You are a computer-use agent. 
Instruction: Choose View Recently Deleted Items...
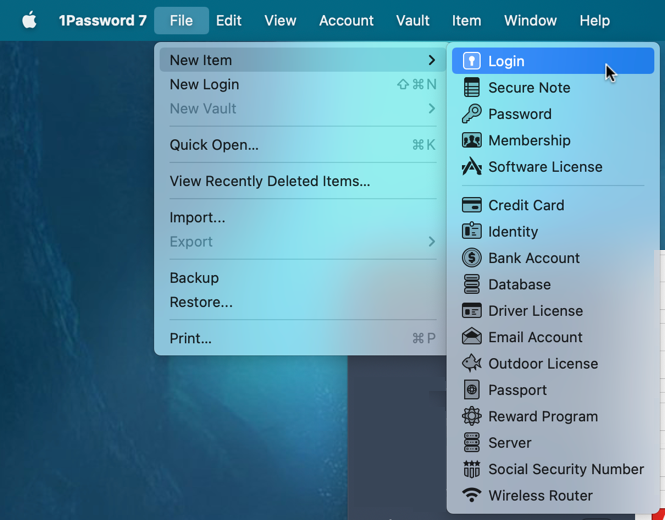tap(303, 181)
